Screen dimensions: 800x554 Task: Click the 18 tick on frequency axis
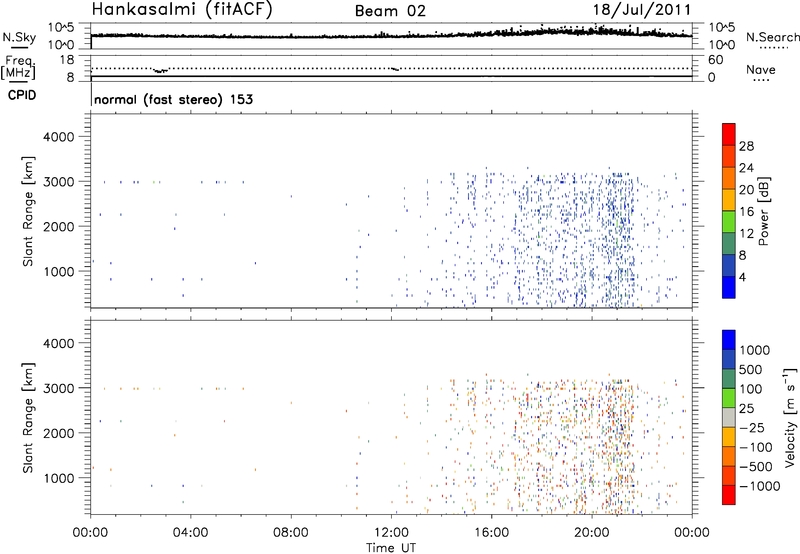[x=67, y=59]
